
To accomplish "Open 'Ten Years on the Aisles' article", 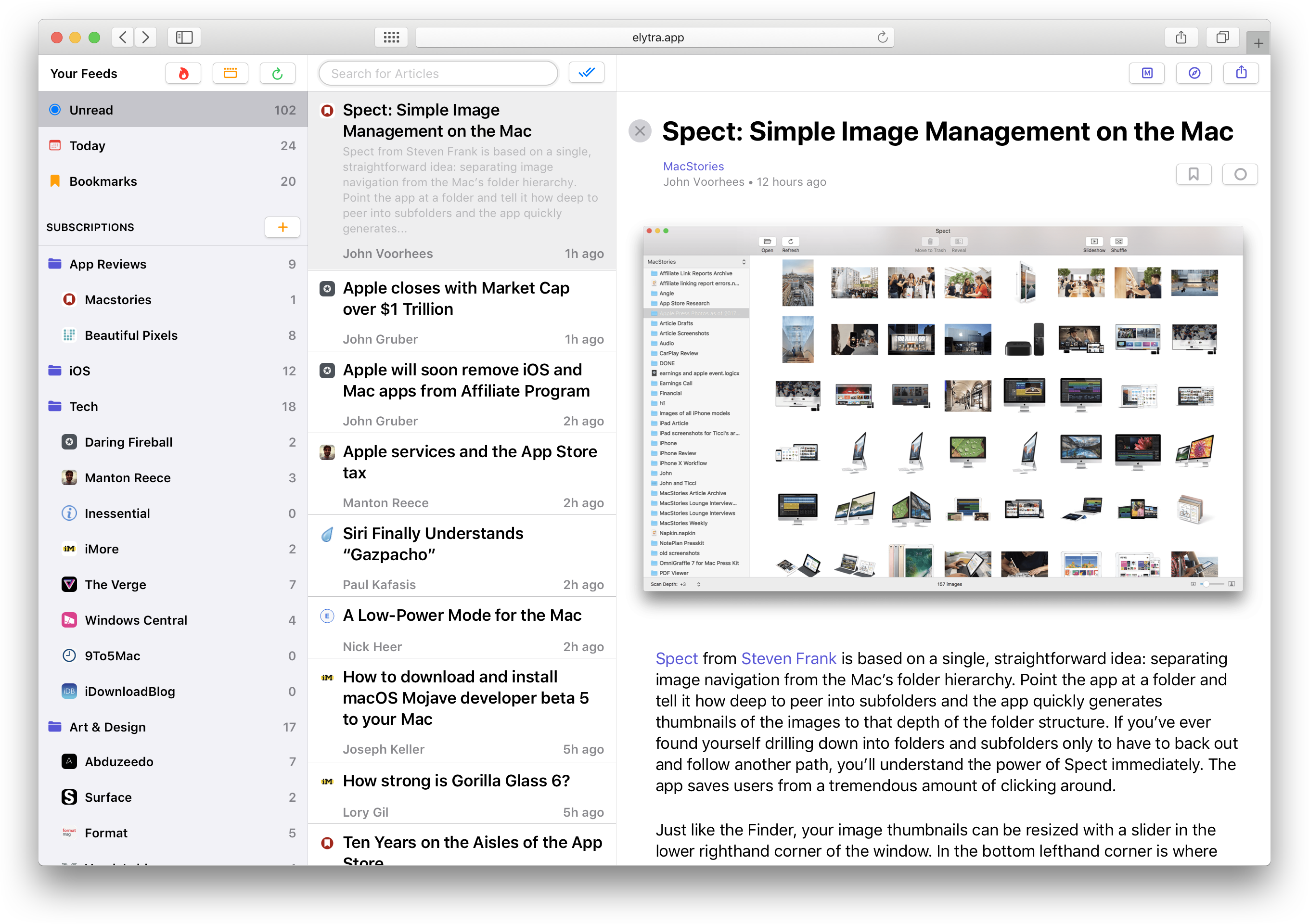I will point(462,846).
